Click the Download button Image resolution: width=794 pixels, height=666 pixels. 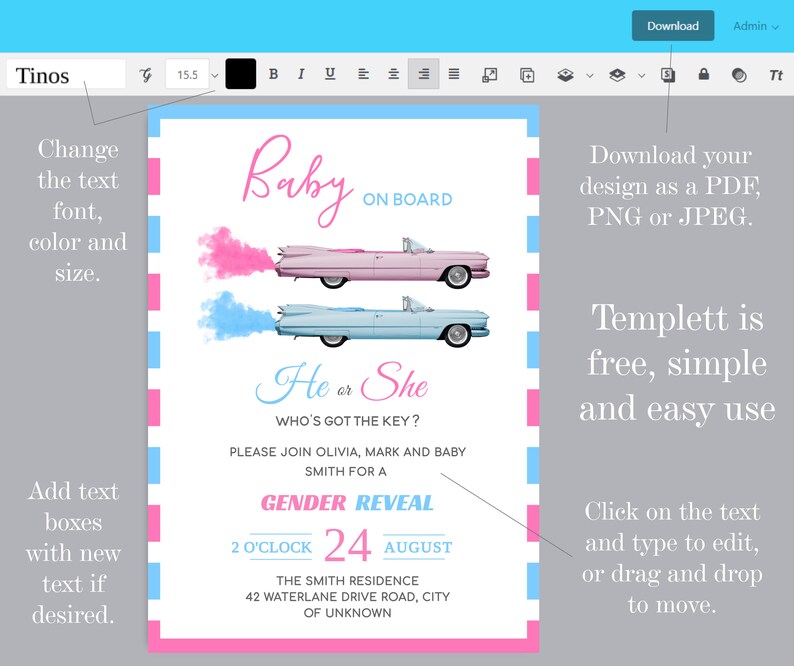[672, 26]
